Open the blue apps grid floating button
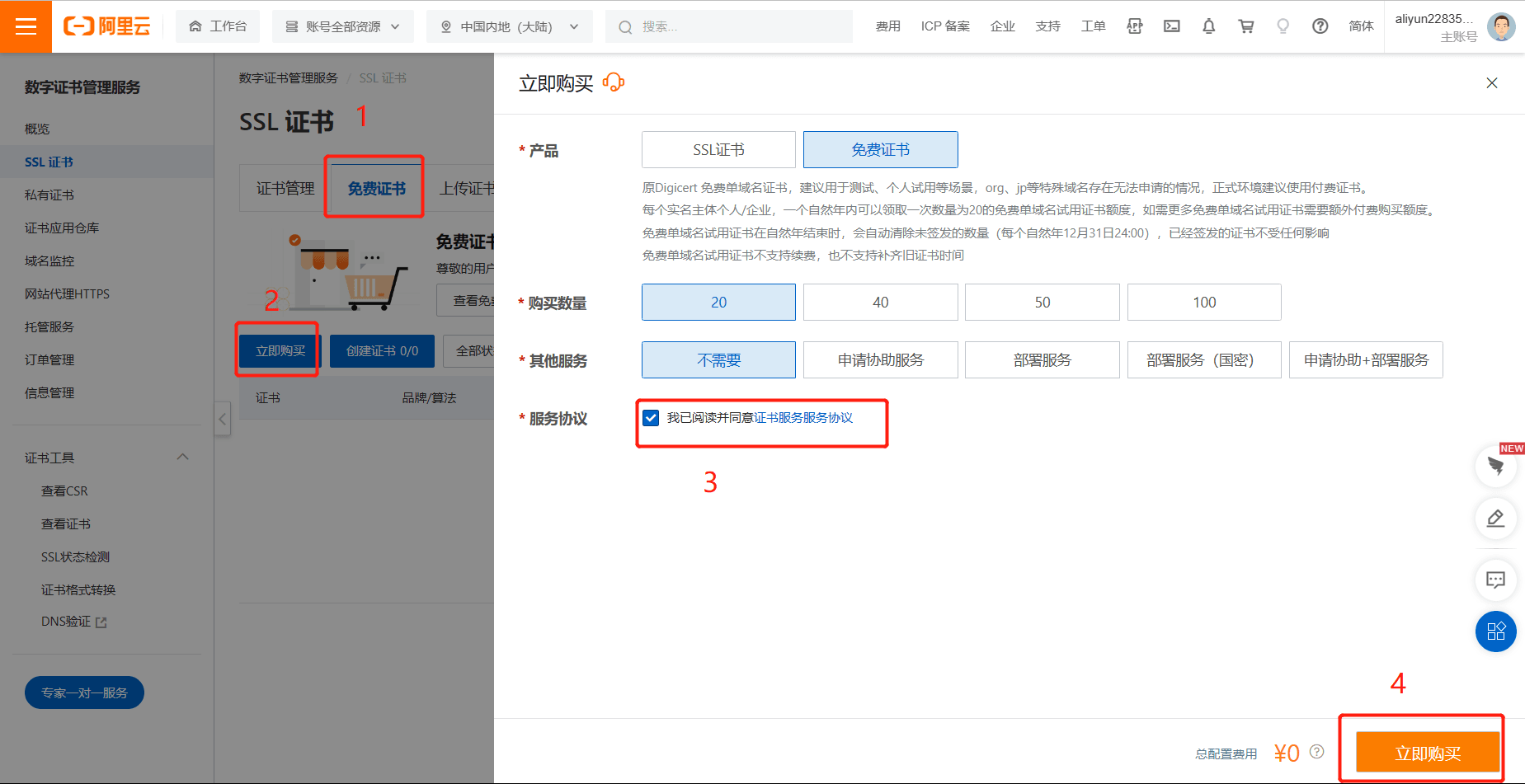 click(1495, 631)
